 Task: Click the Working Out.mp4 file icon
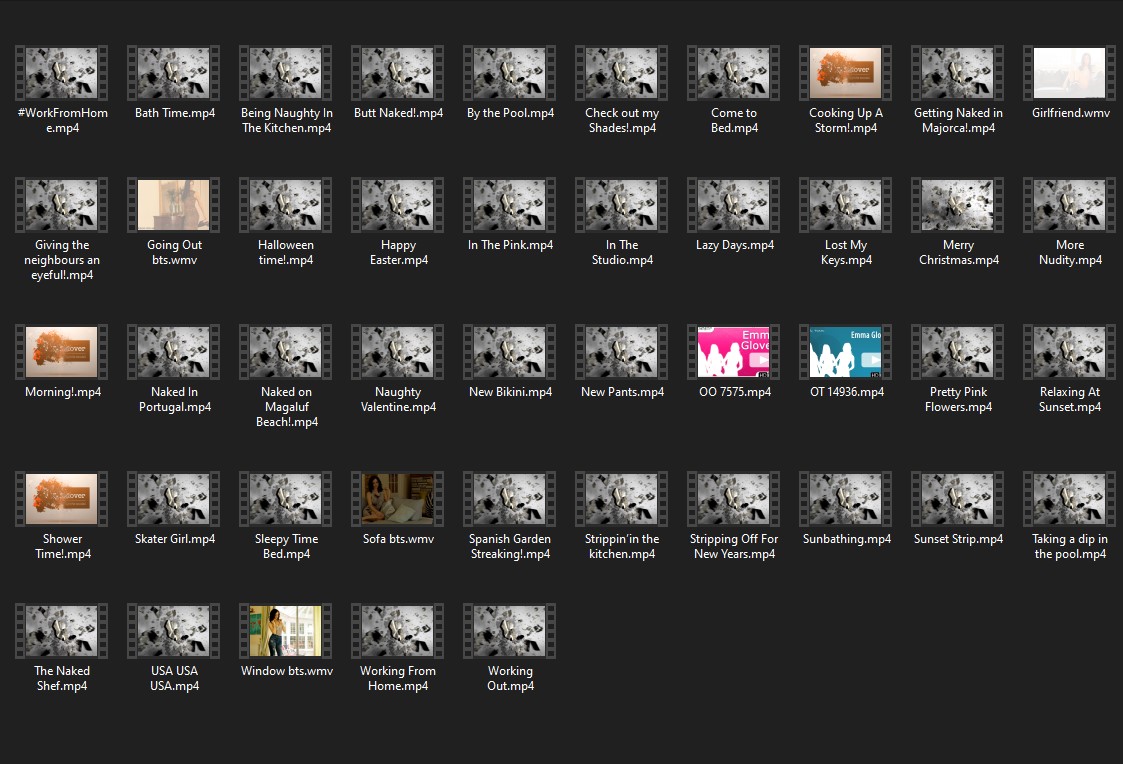pos(510,631)
